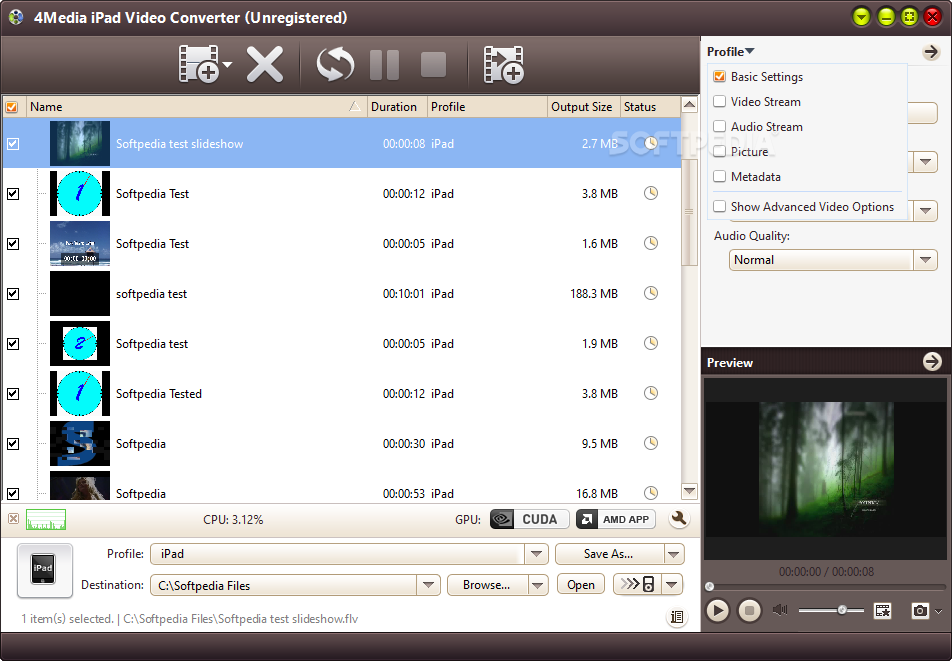This screenshot has width=952, height=661.
Task: Click file list scrollbar up arrow
Action: 689,104
